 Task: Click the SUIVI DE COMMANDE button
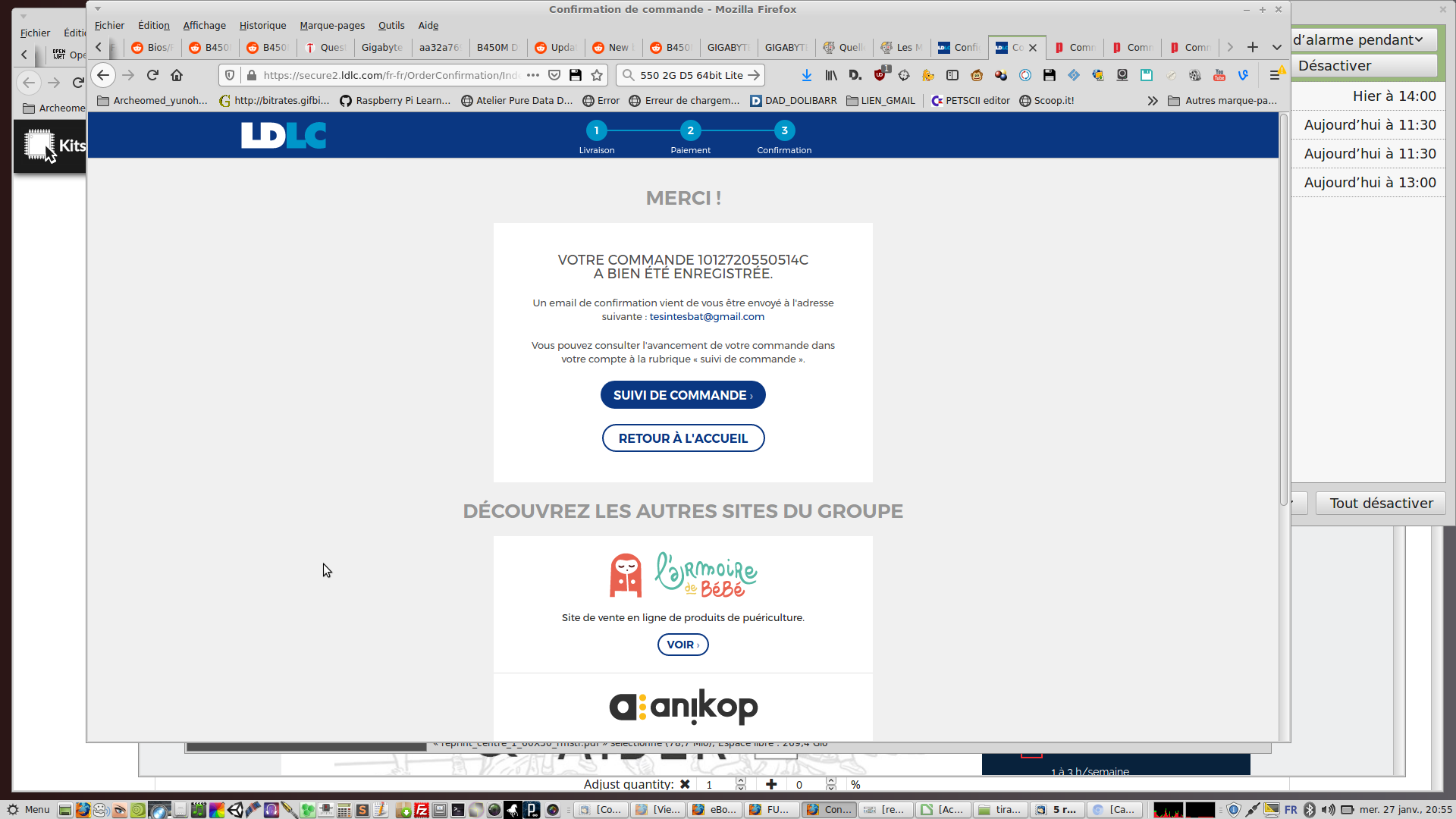pyautogui.click(x=682, y=395)
